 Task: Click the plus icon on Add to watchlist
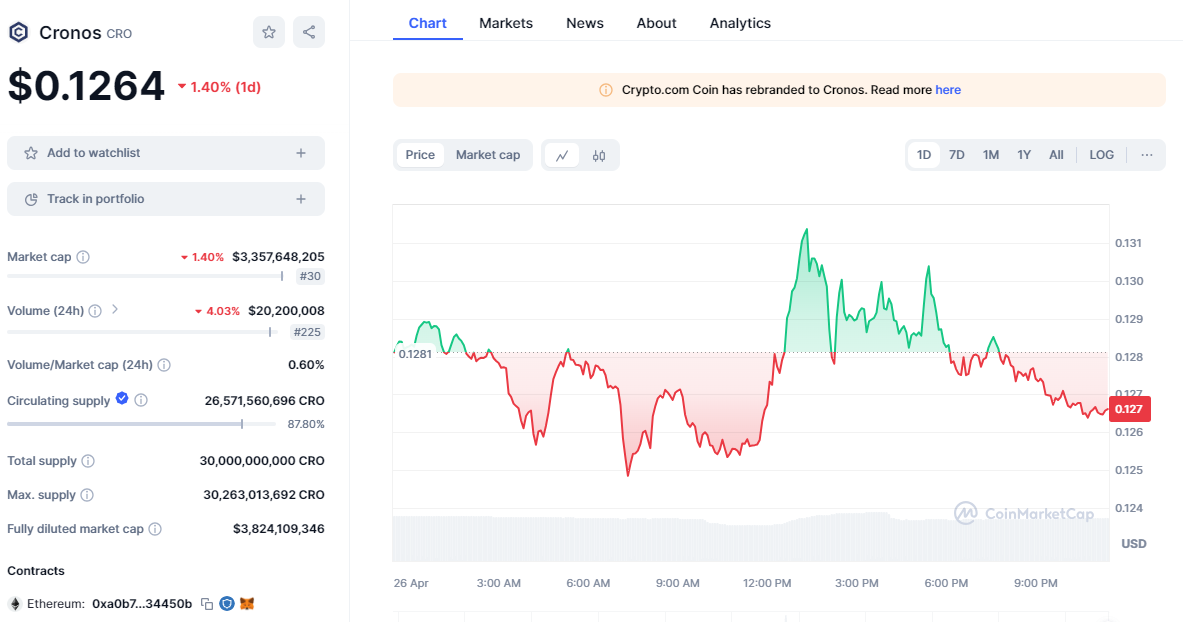(301, 153)
